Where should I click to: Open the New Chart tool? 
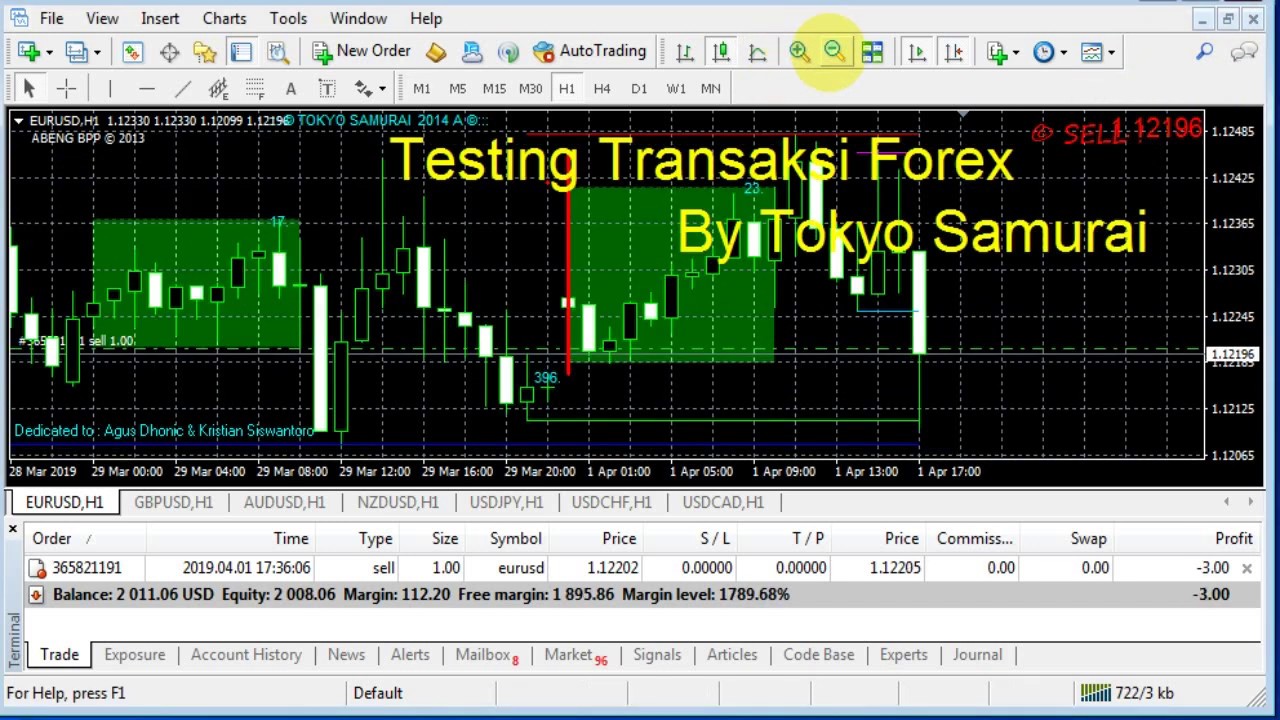pos(27,52)
